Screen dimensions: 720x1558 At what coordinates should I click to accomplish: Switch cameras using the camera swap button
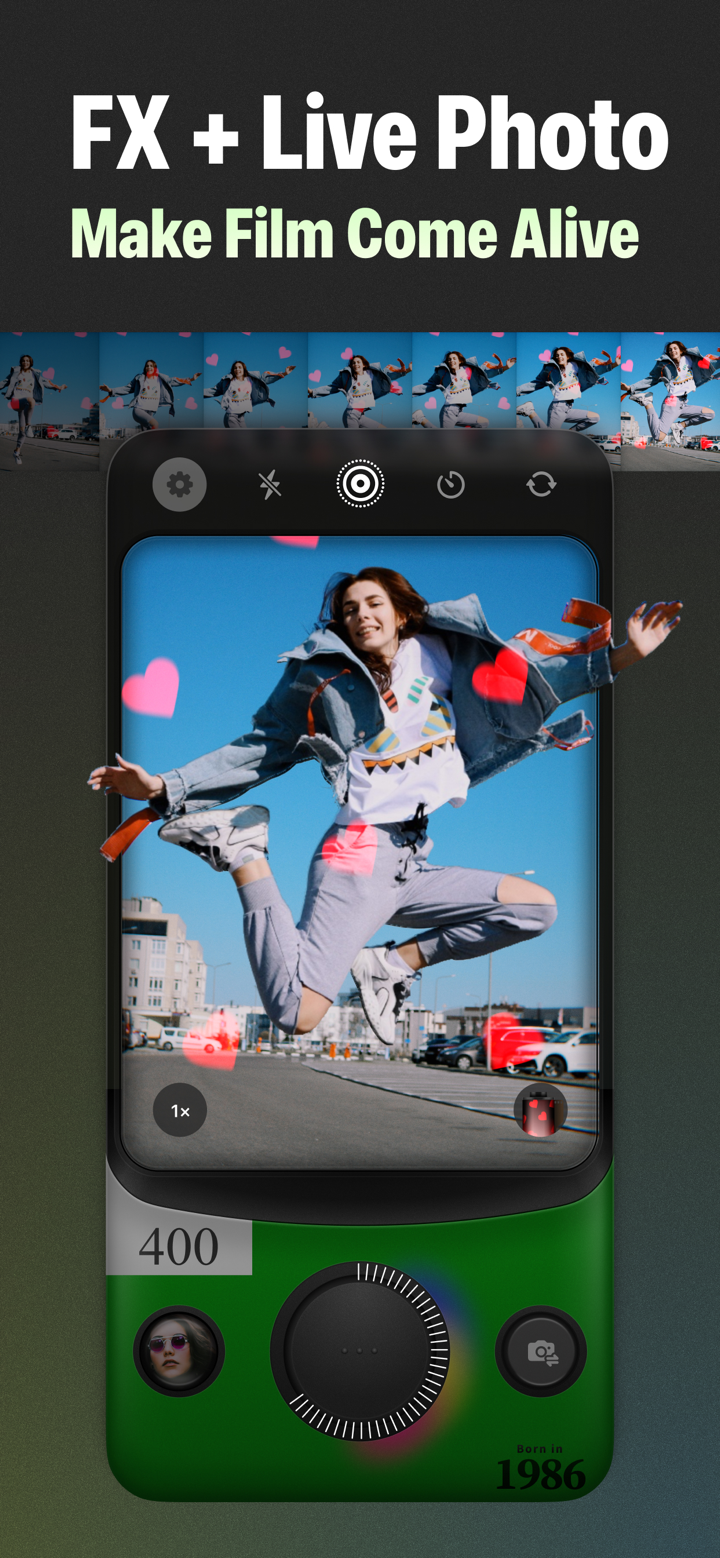[541, 1351]
